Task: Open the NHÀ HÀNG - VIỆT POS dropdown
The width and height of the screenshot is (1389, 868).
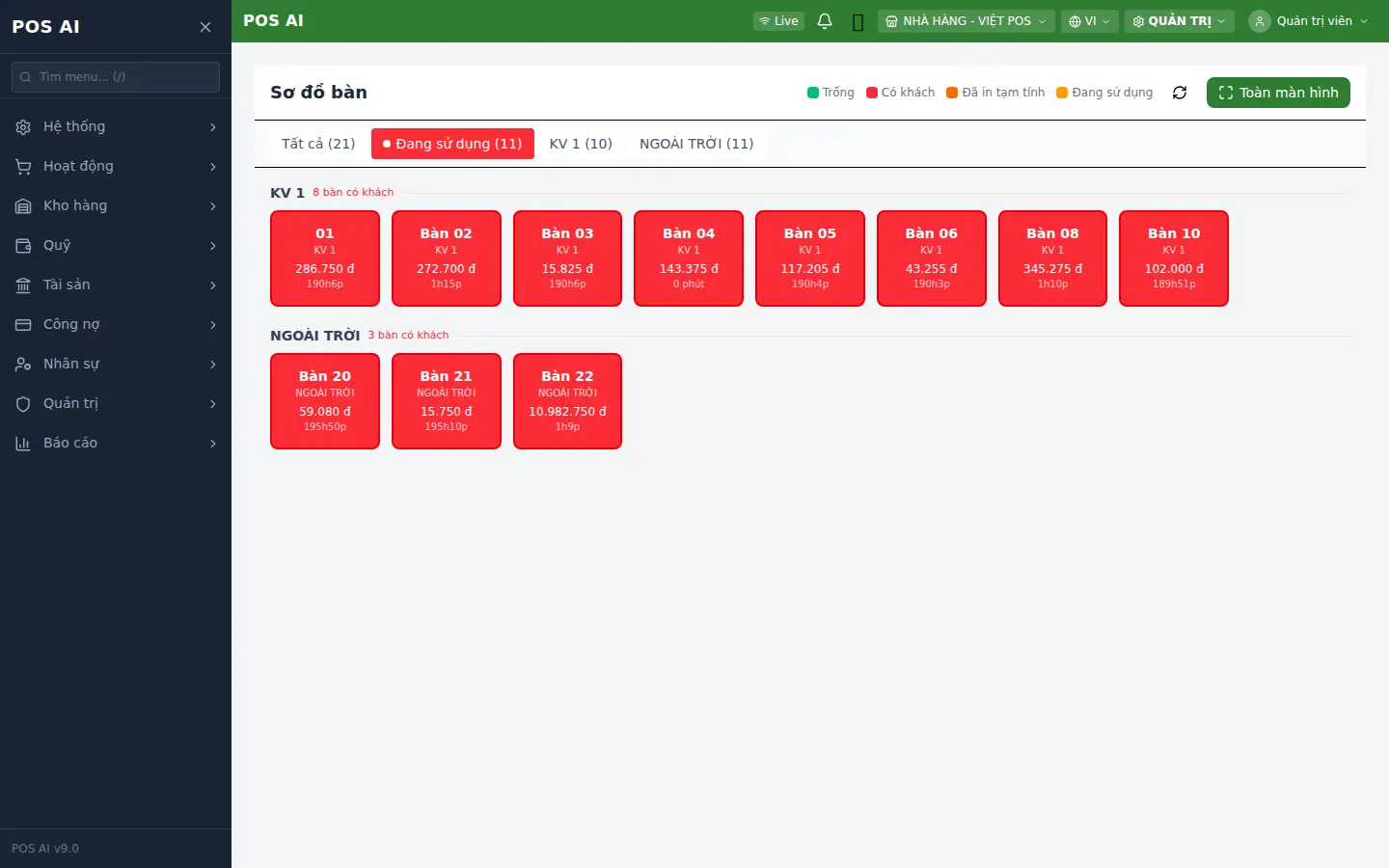Action: (x=966, y=21)
